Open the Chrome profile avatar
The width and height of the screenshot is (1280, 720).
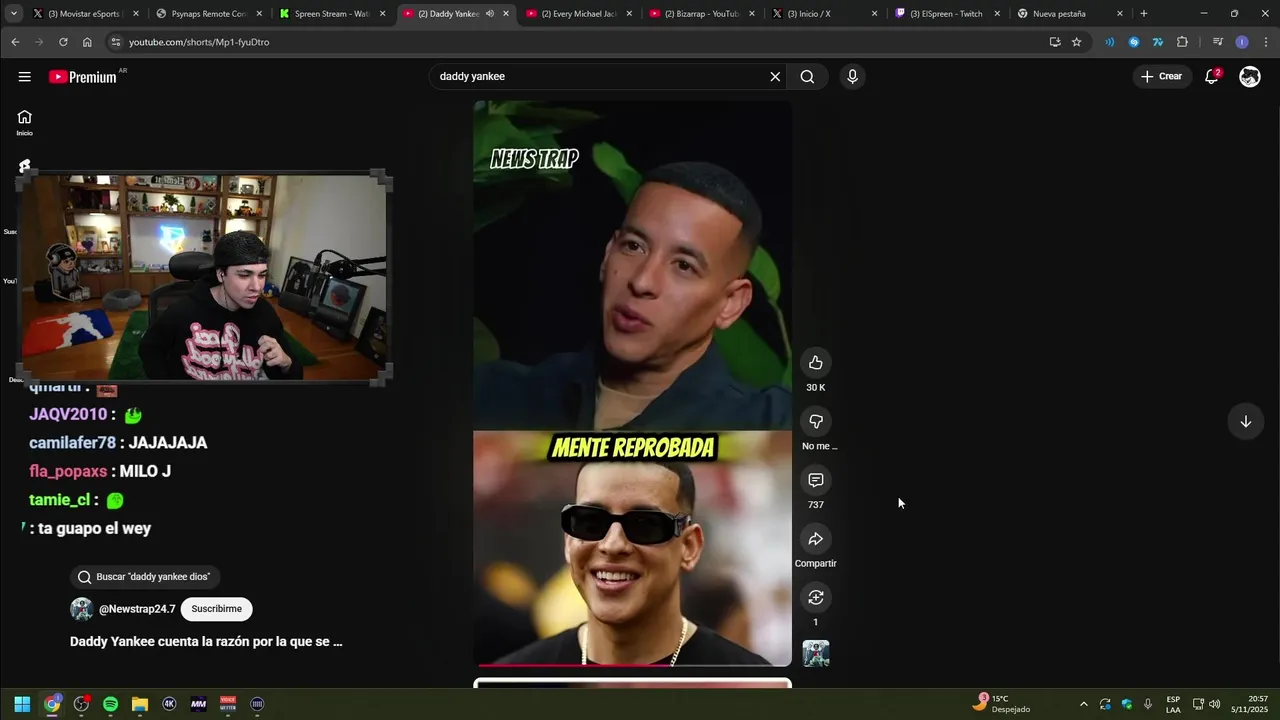pos(1242,42)
